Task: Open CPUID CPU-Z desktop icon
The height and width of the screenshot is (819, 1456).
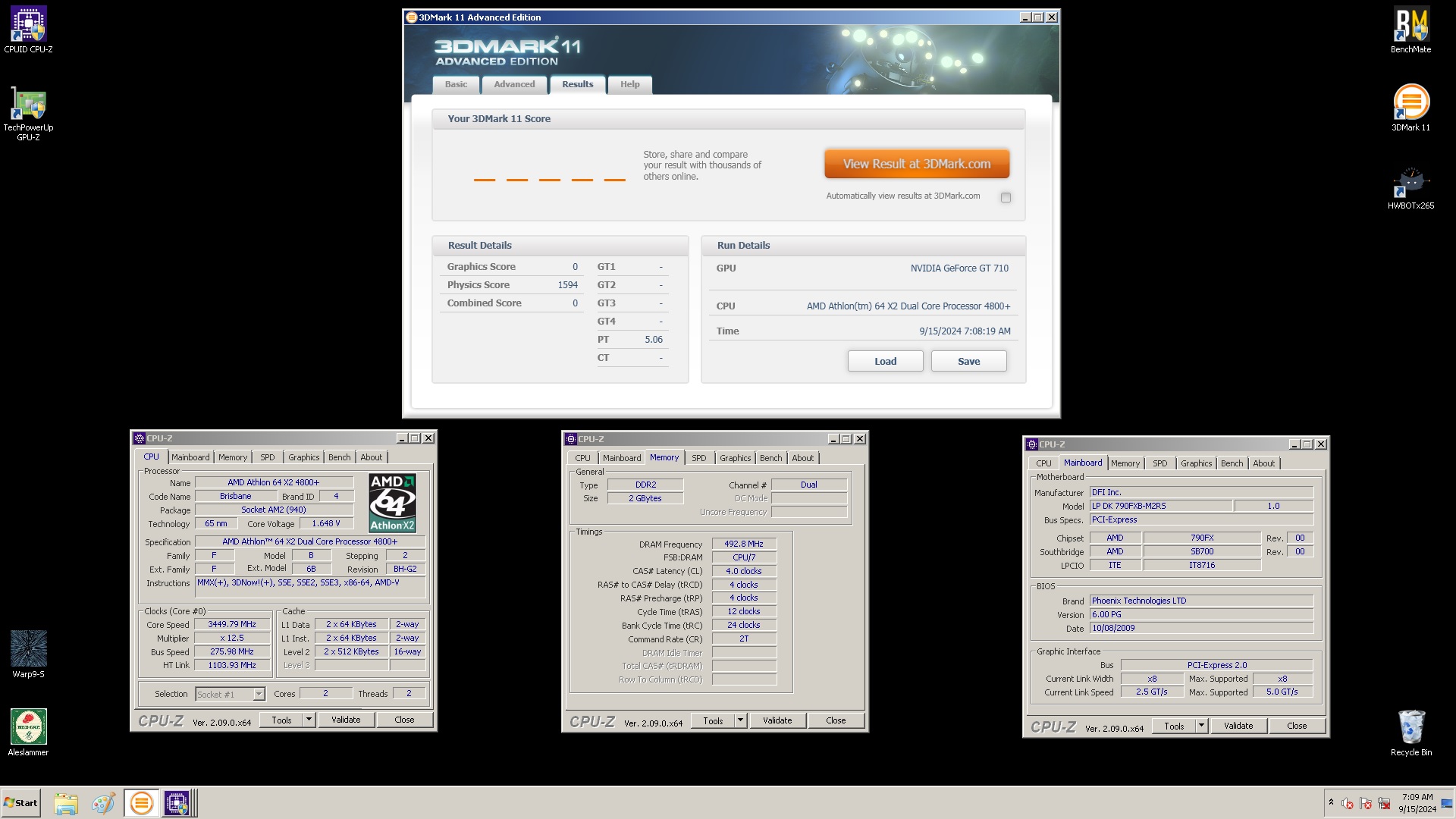Action: pos(28,30)
